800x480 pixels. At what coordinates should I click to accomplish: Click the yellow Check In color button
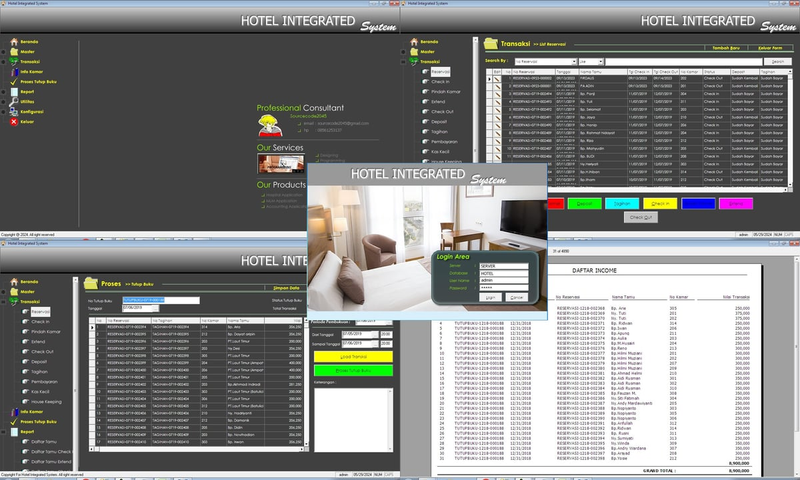tap(660, 204)
